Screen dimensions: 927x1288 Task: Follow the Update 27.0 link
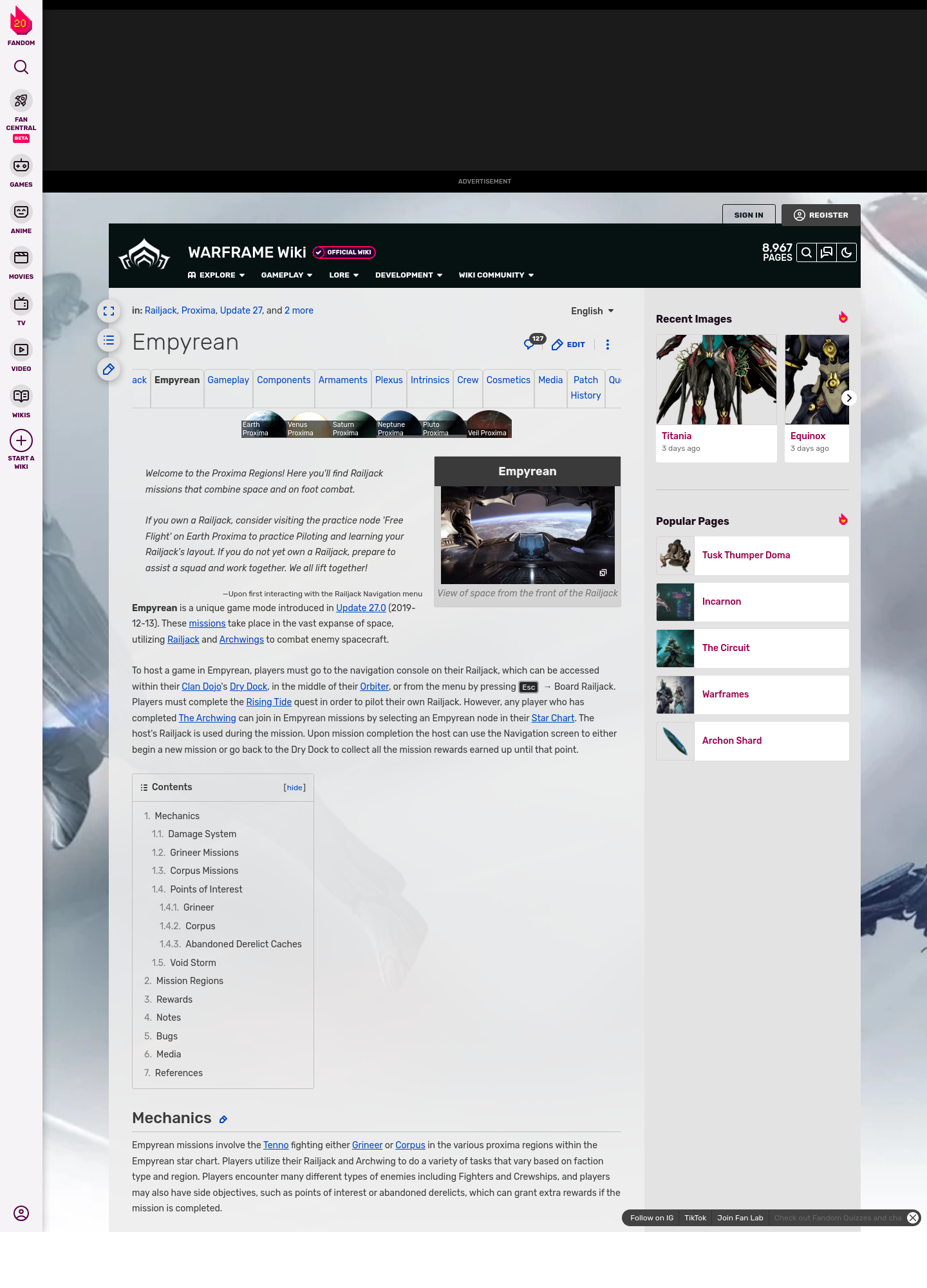click(360, 608)
